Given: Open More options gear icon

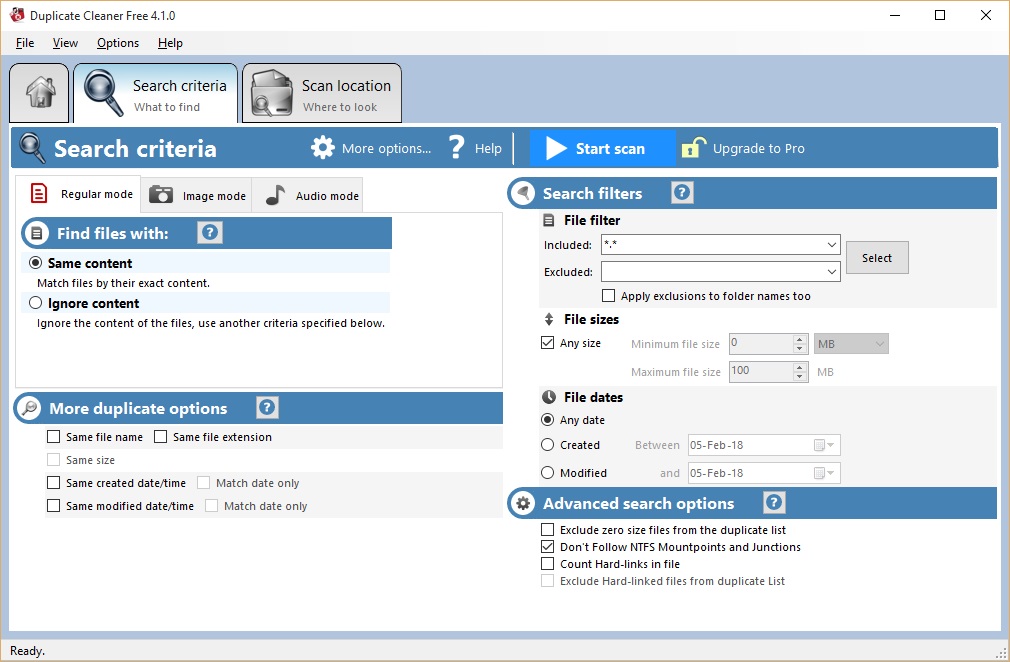Looking at the screenshot, I should (323, 147).
